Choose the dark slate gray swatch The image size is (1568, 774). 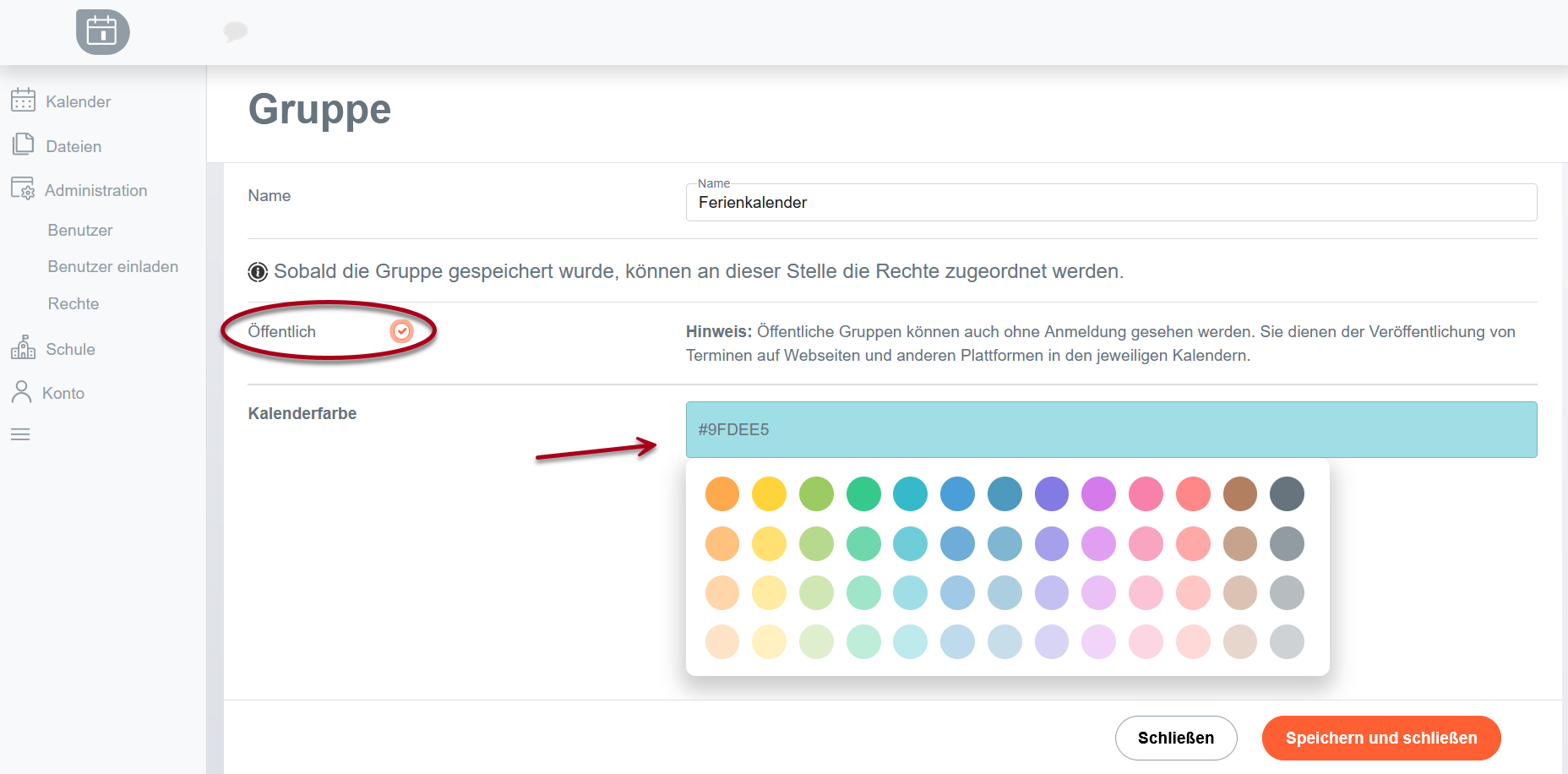(x=1287, y=494)
